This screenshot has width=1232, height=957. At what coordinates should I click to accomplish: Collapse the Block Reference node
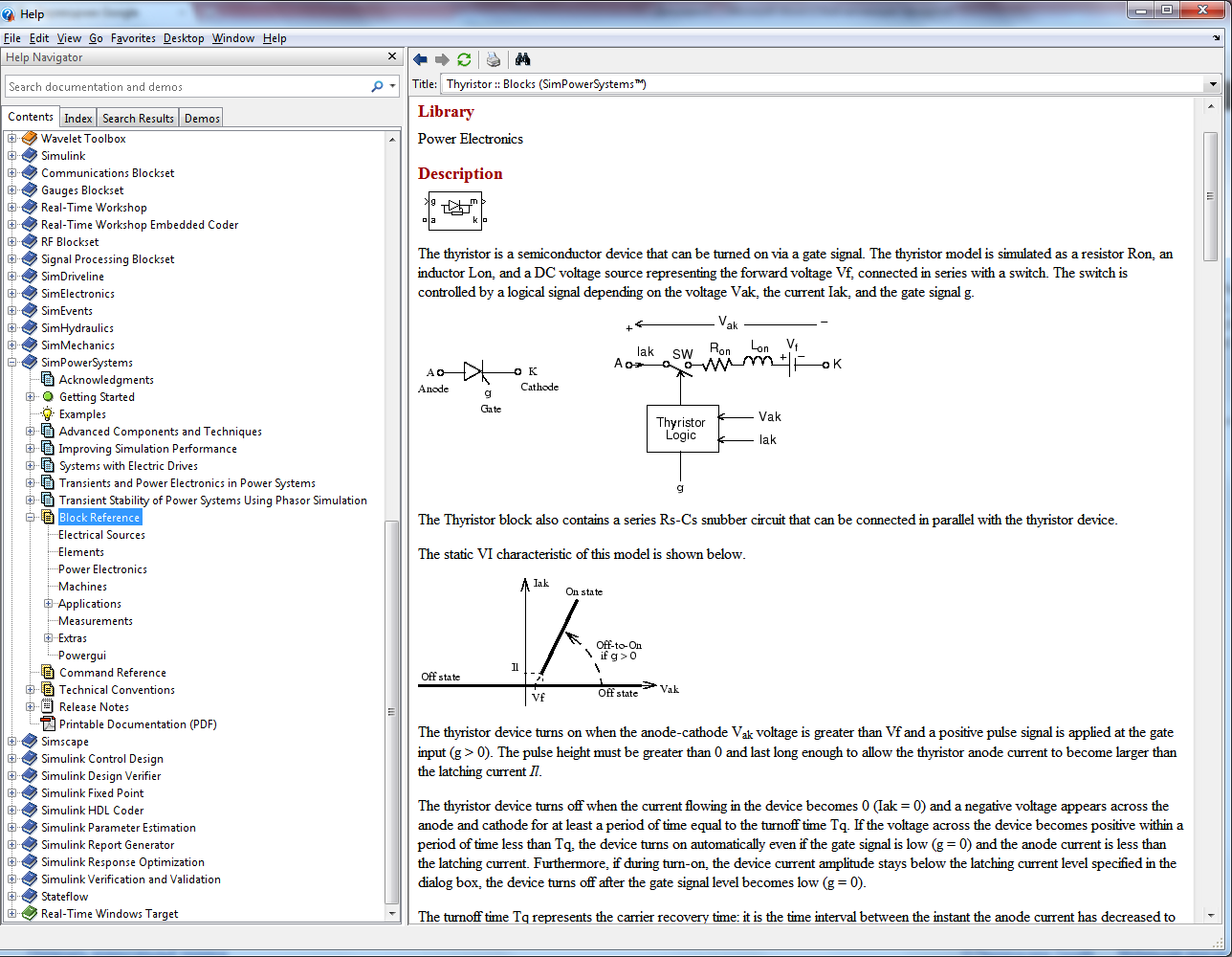point(31,518)
